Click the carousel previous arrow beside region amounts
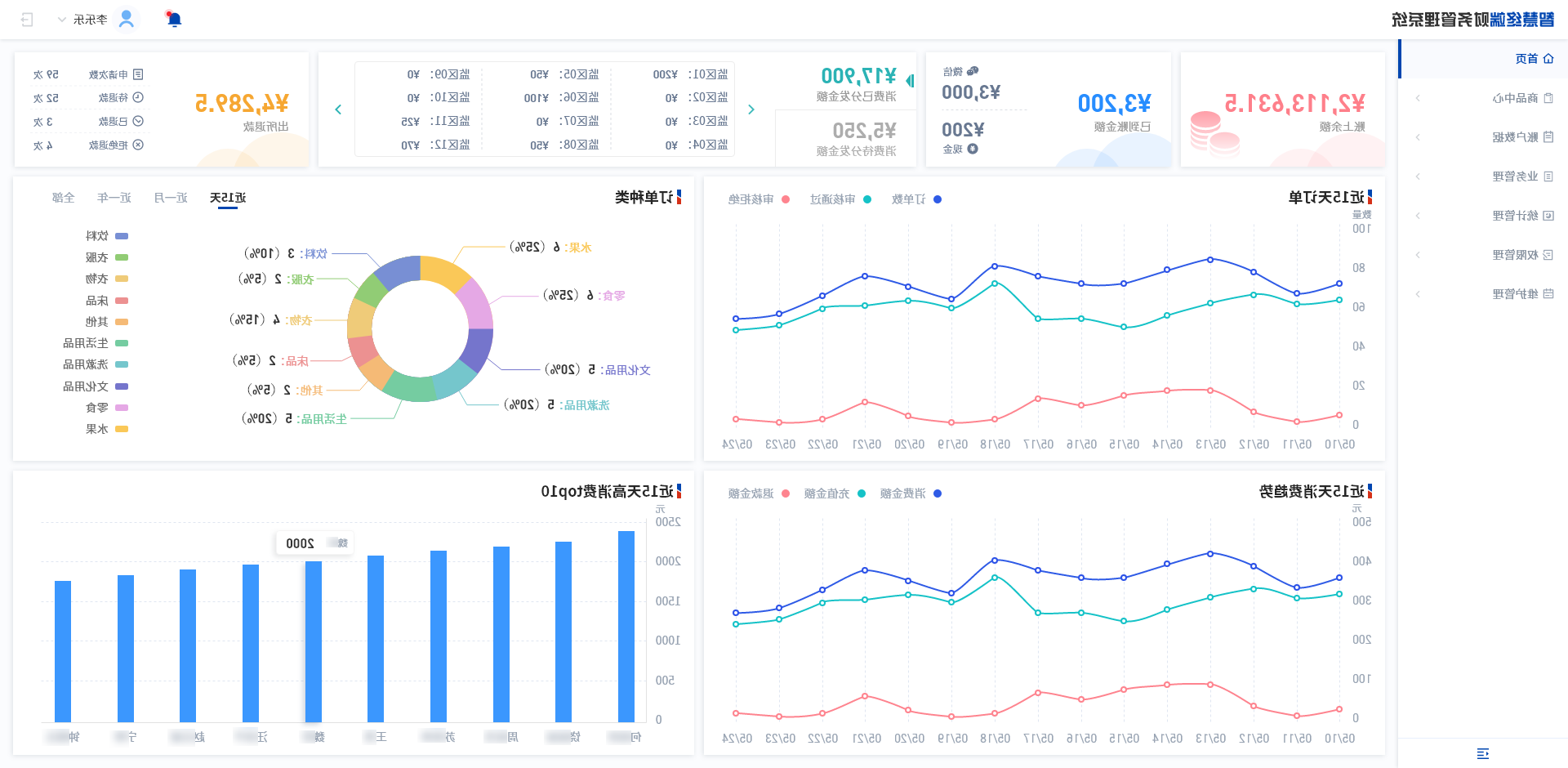1568x768 pixels. [x=337, y=109]
